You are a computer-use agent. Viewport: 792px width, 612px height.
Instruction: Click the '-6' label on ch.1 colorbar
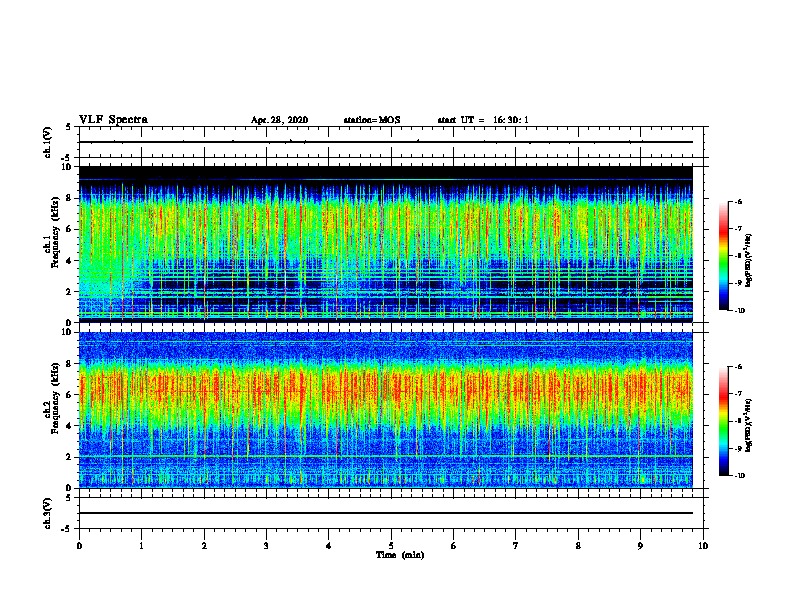point(738,201)
